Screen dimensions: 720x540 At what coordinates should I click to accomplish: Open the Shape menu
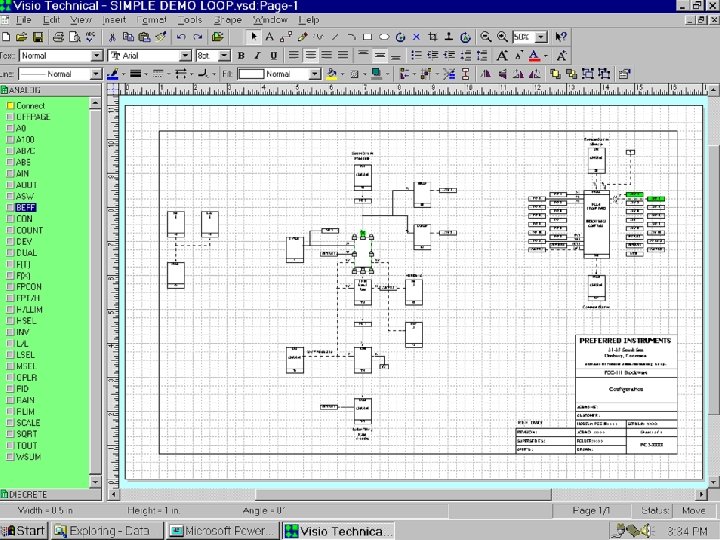click(x=227, y=20)
